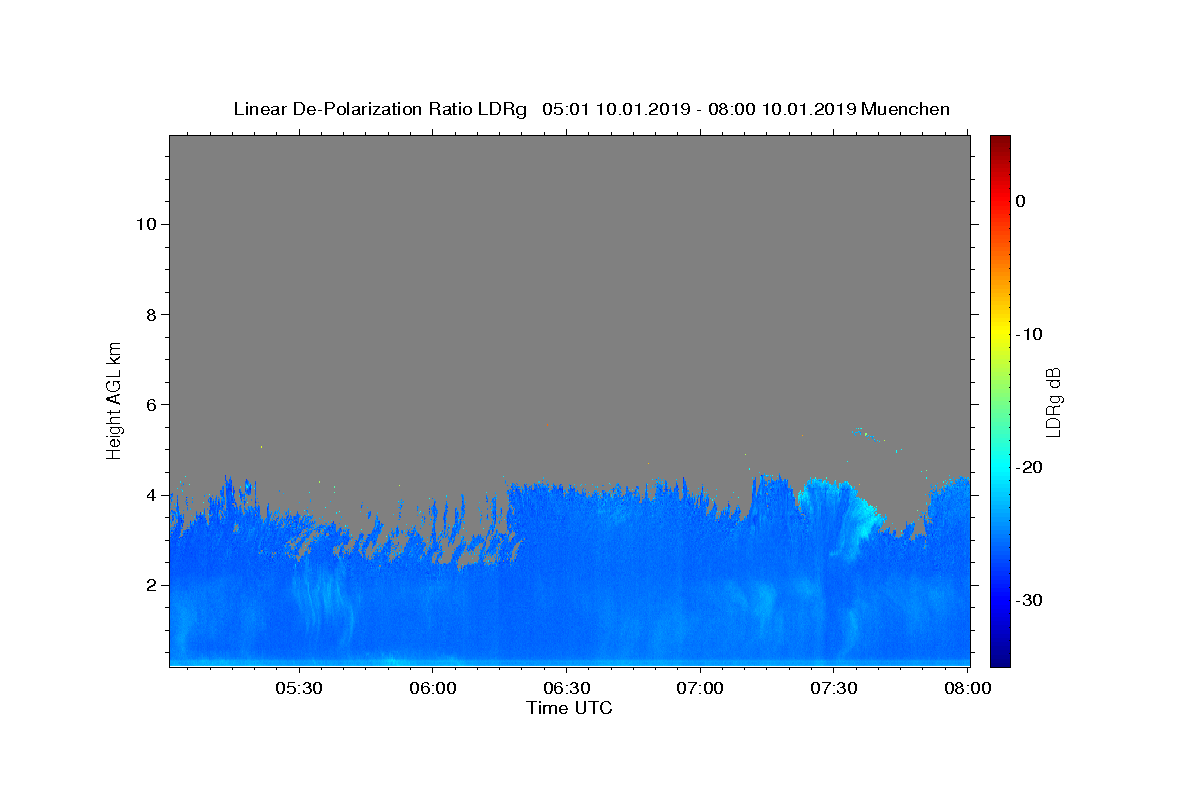
Task: Click the 'Height AGL km' axis label
Action: [114, 400]
